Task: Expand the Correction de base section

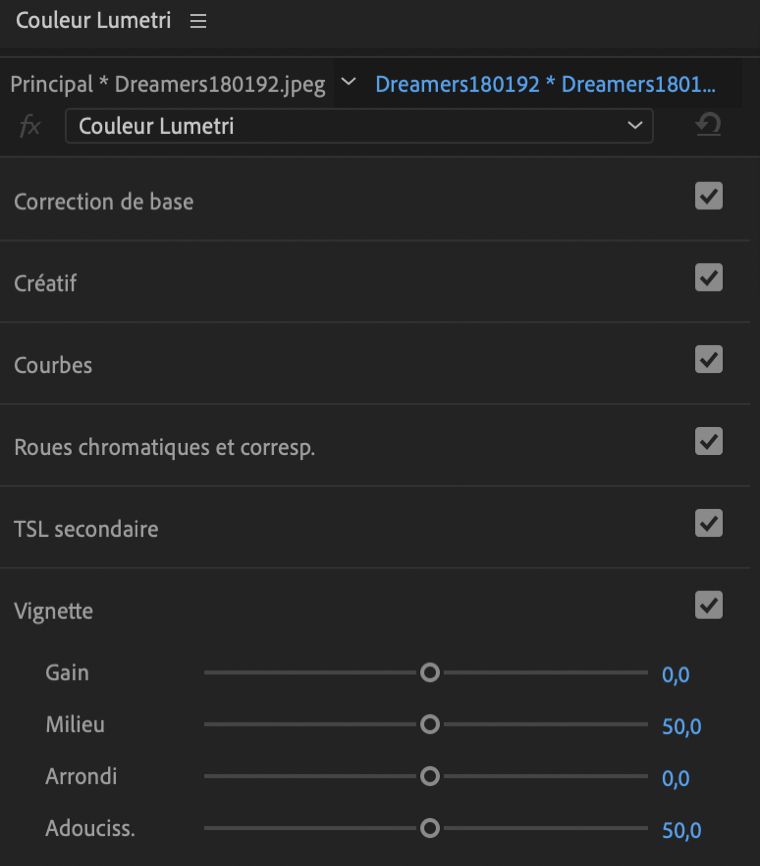Action: coord(104,201)
